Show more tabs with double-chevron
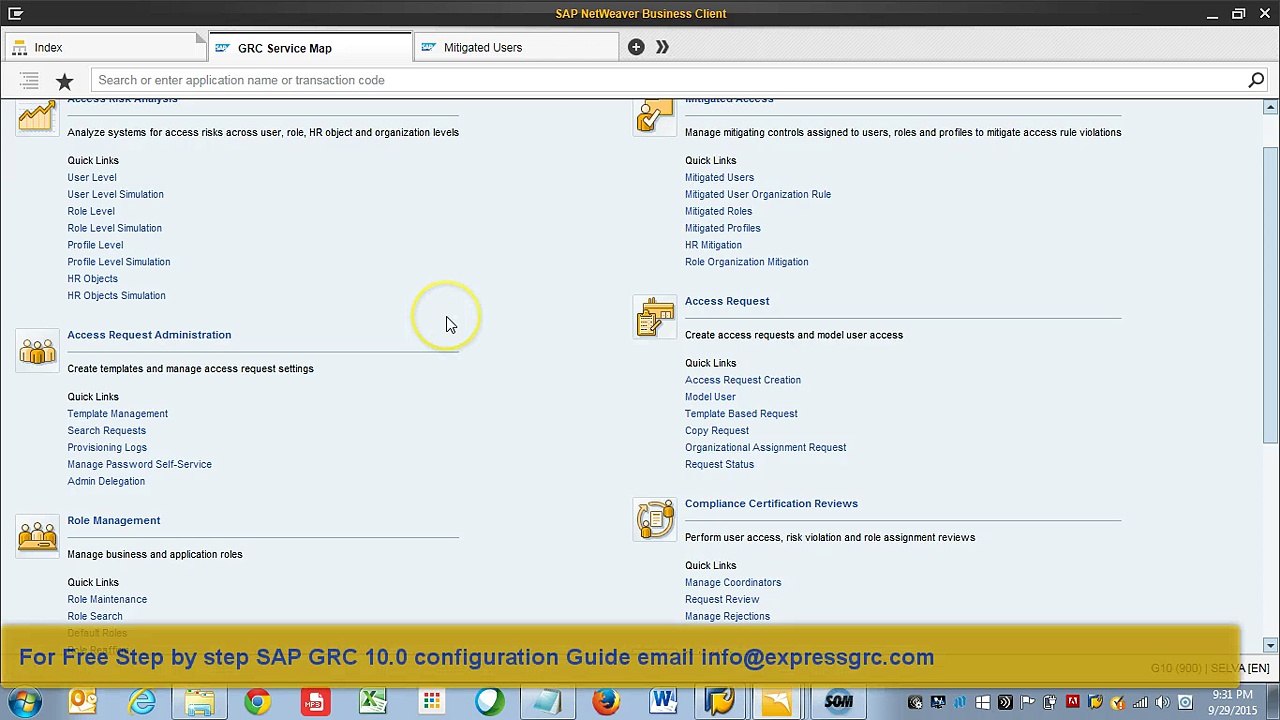 click(x=662, y=47)
